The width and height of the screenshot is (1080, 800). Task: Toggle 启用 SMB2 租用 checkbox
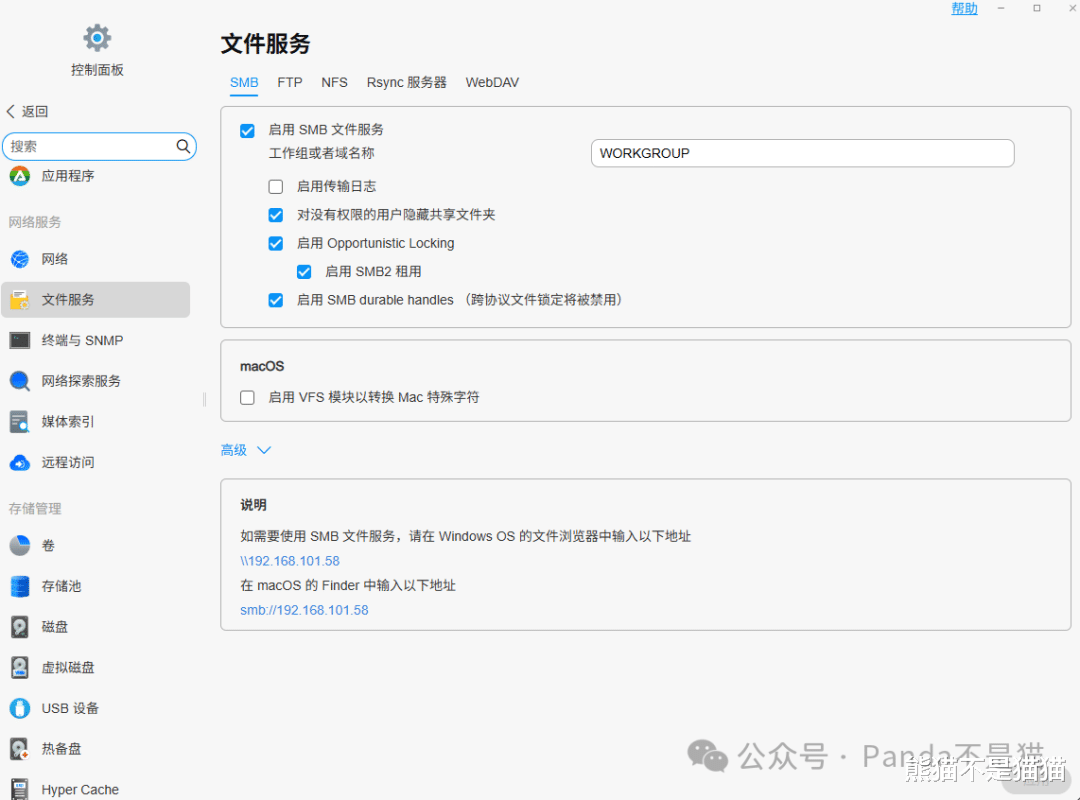point(304,271)
